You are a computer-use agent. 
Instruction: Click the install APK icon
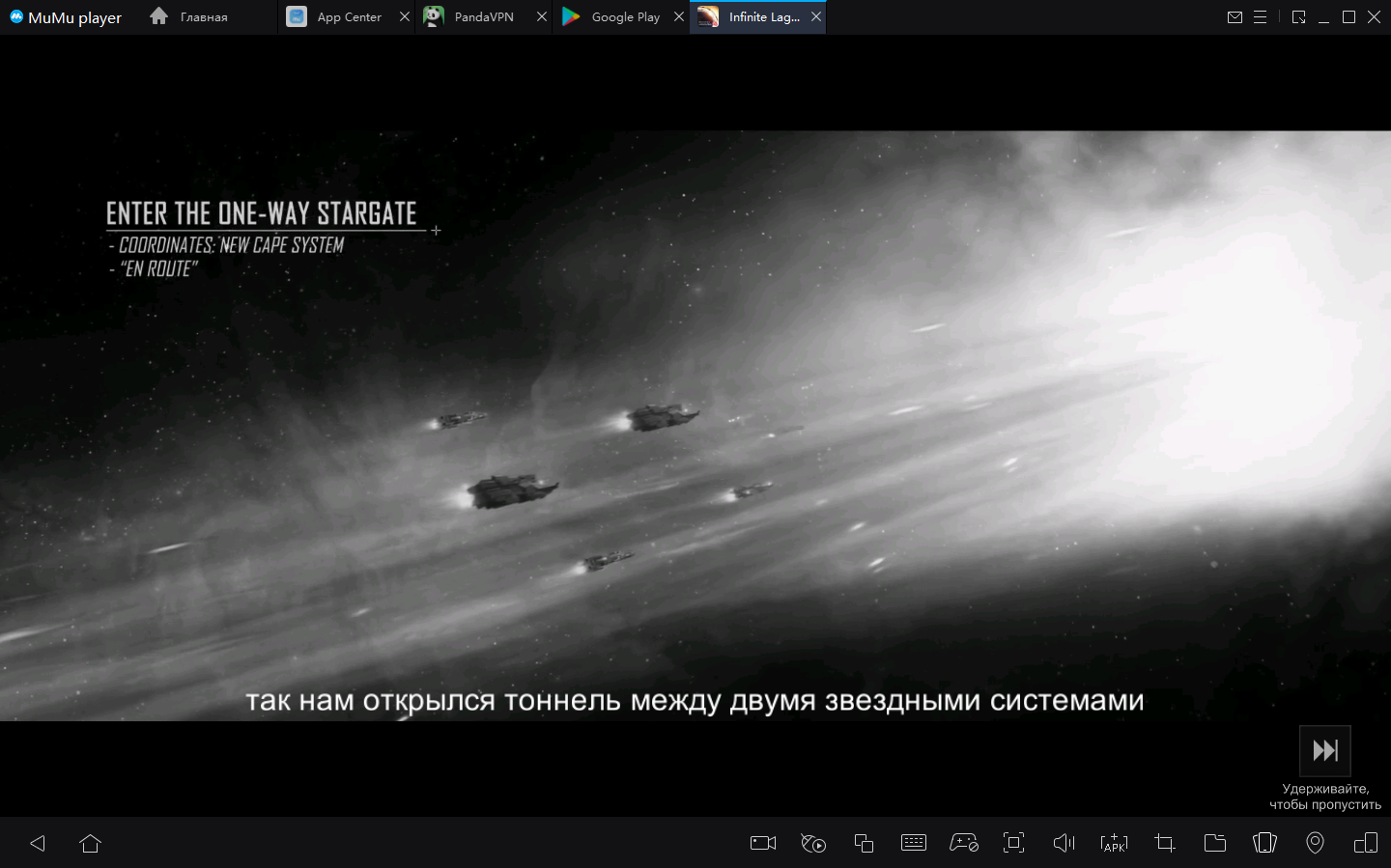point(1114,843)
